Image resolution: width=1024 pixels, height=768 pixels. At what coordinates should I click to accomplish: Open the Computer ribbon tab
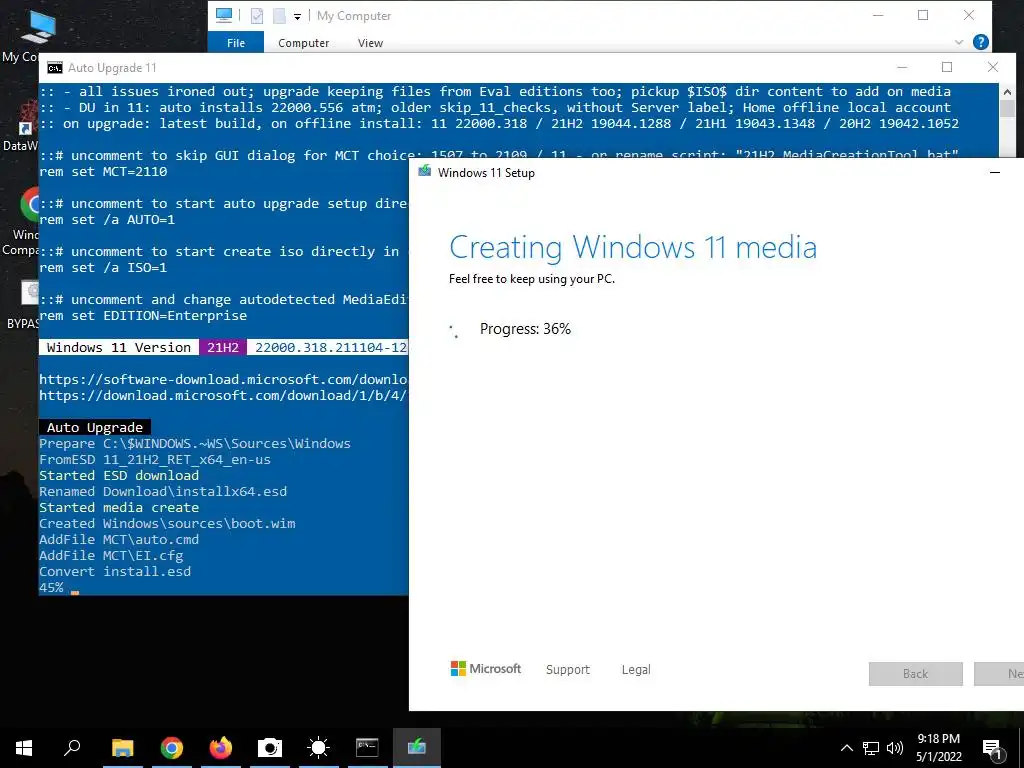click(x=303, y=43)
